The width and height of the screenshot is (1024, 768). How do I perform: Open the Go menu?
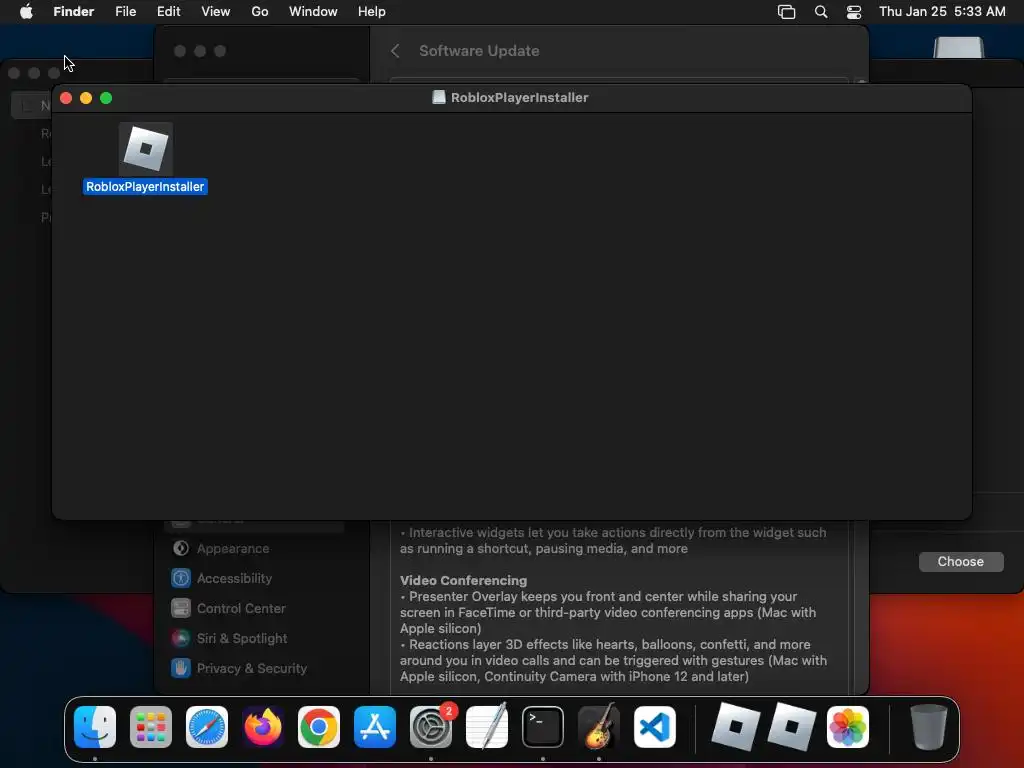pos(260,12)
